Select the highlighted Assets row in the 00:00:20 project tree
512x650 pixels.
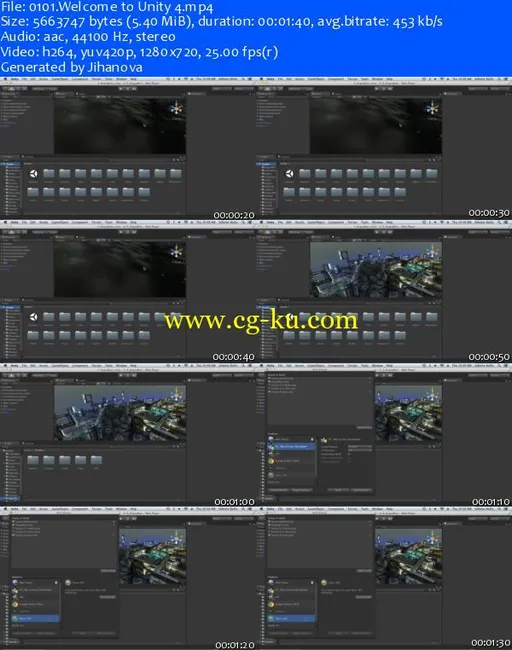coord(11,165)
